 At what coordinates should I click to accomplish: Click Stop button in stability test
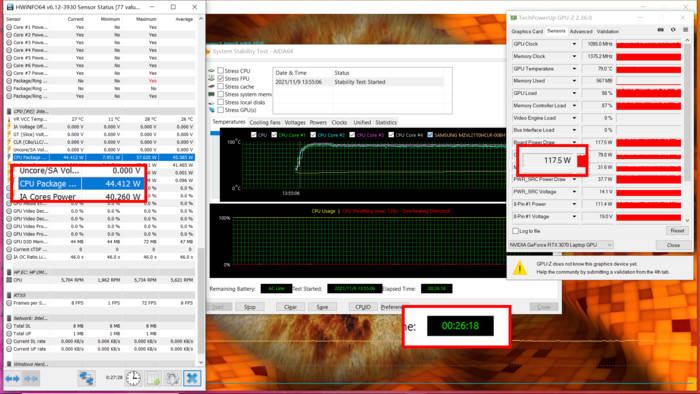click(250, 307)
